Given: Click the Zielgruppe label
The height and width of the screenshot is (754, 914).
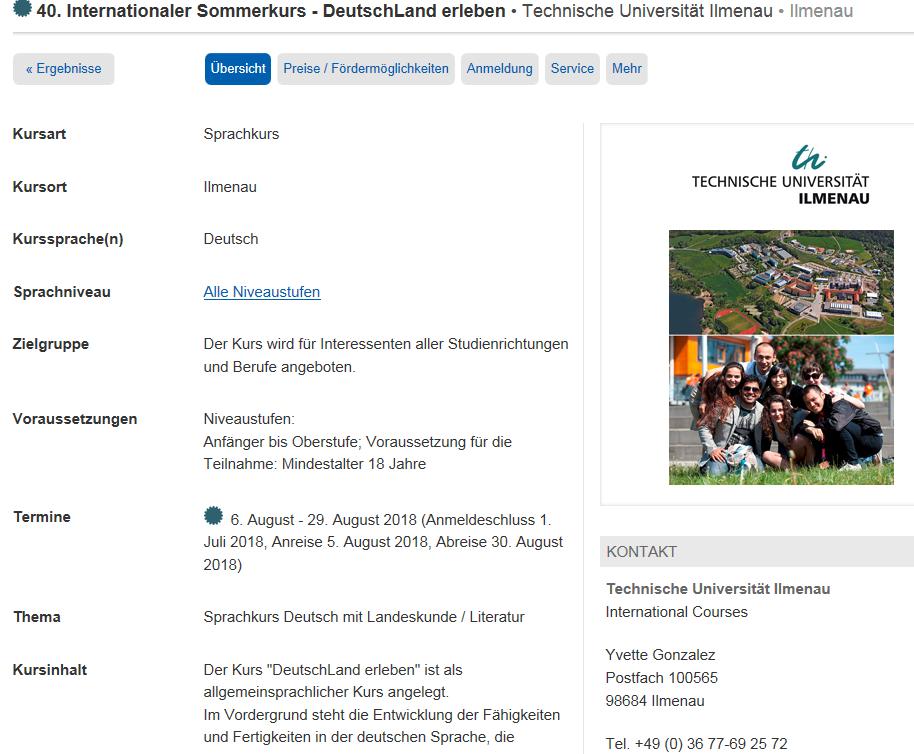Looking at the screenshot, I should [51, 344].
